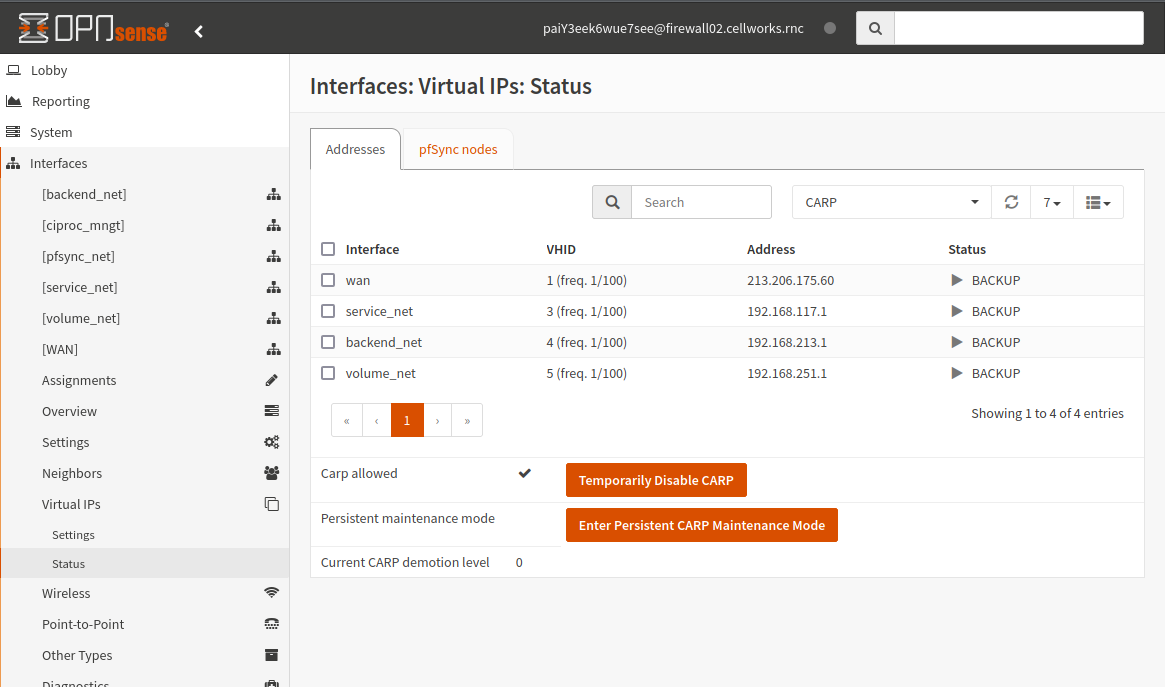Click the network icon beside [WAN]
This screenshot has height=687, width=1165.
pos(274,349)
